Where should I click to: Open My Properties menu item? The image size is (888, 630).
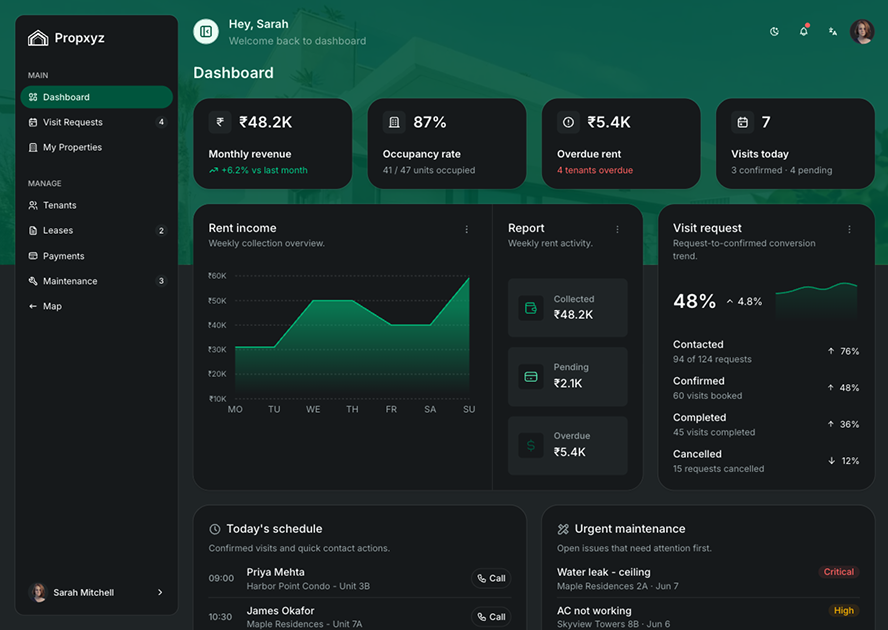97,147
